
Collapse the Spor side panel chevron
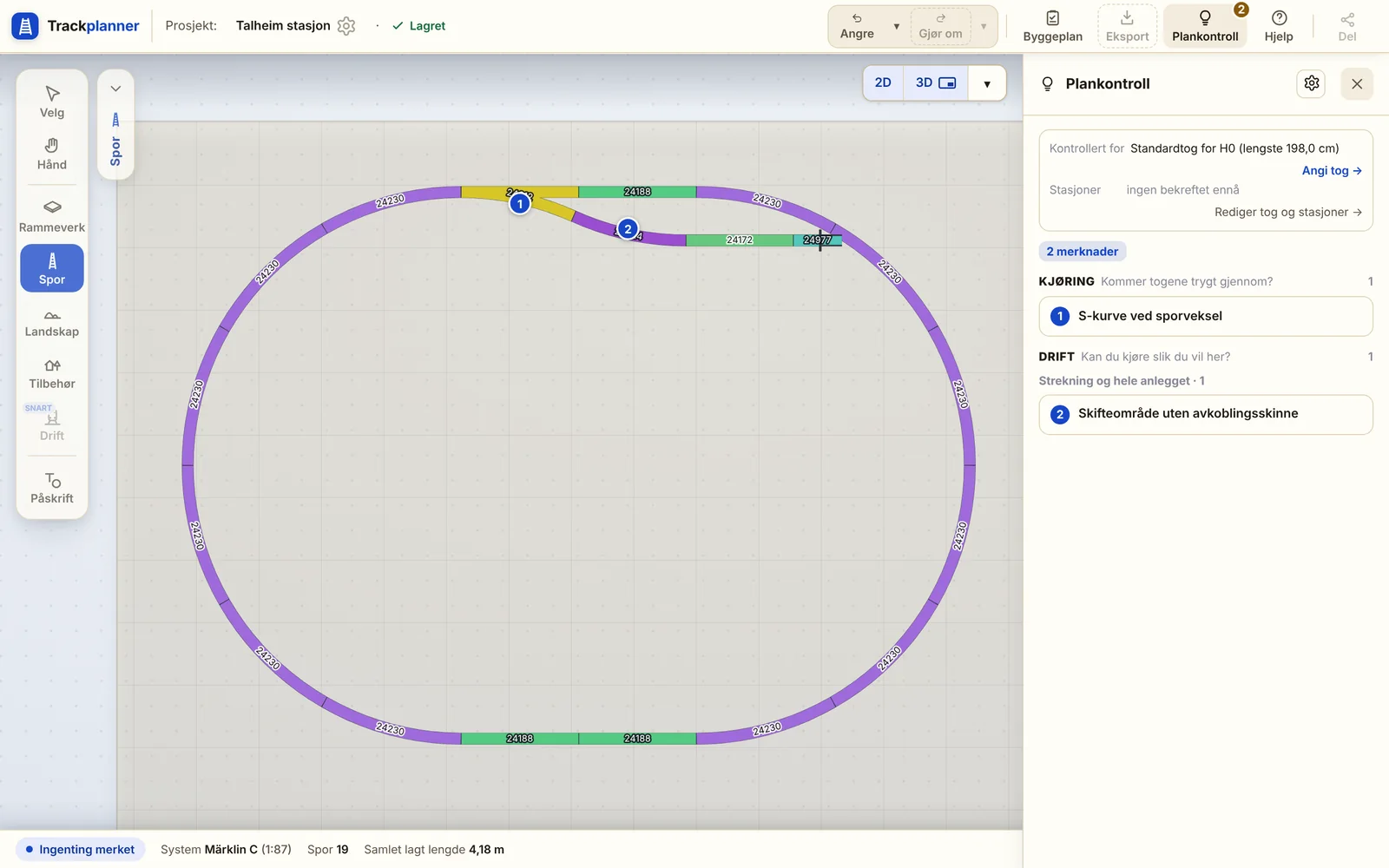click(115, 89)
